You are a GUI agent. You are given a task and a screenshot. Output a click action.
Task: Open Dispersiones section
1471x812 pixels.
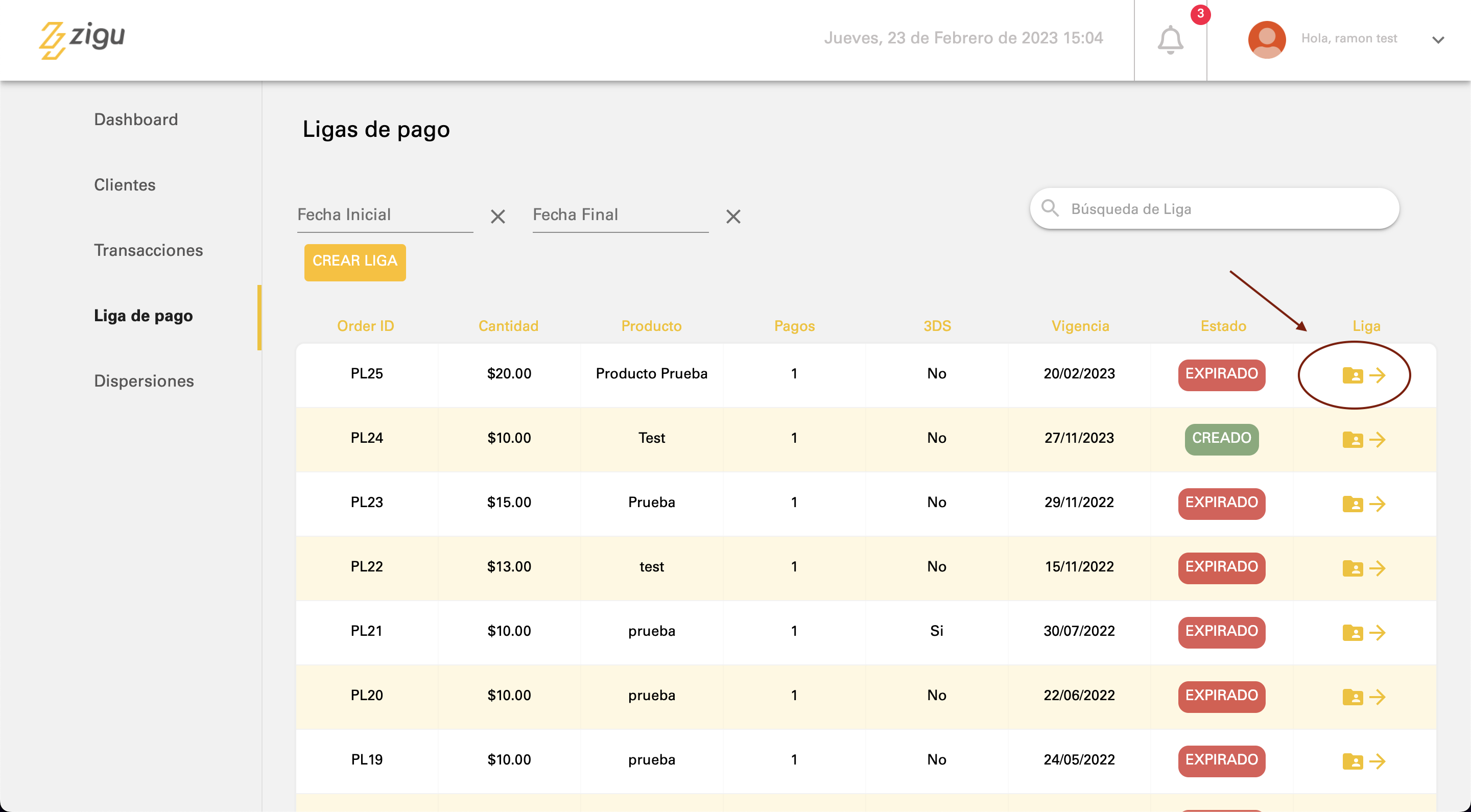(x=144, y=381)
